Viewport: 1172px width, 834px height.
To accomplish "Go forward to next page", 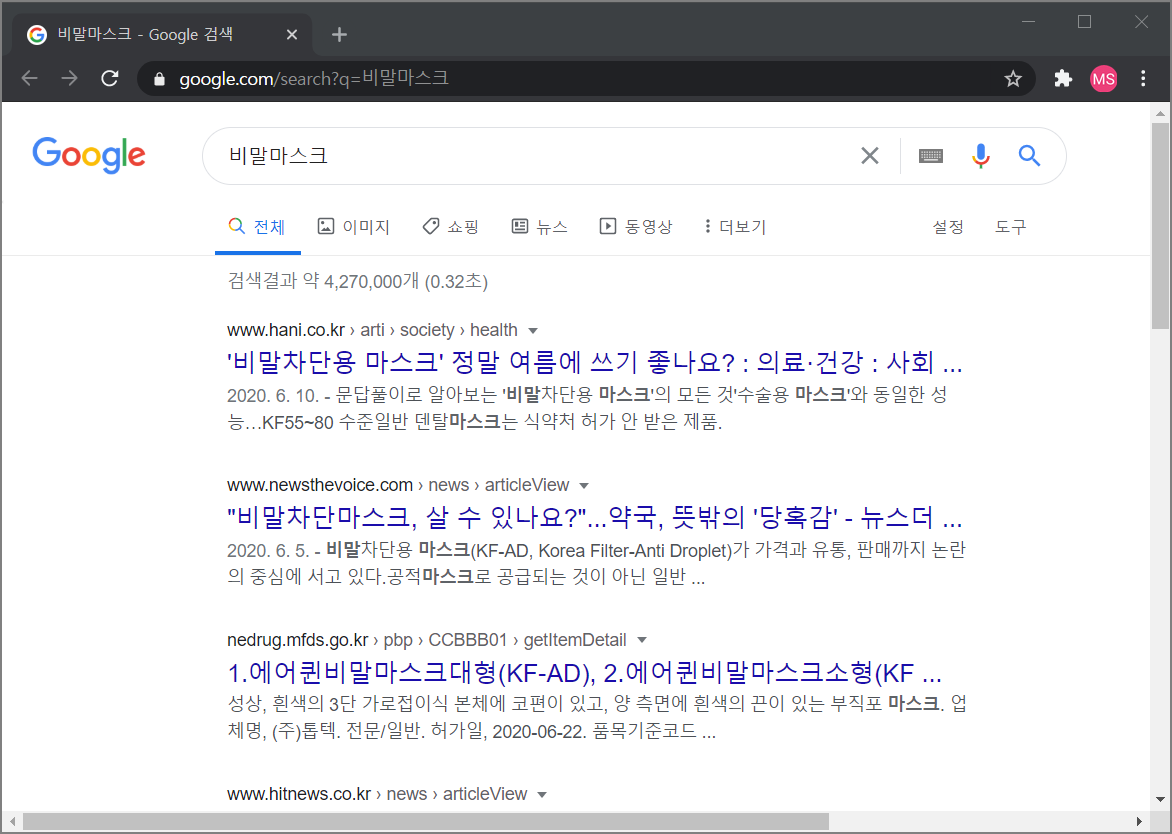I will (x=70, y=78).
